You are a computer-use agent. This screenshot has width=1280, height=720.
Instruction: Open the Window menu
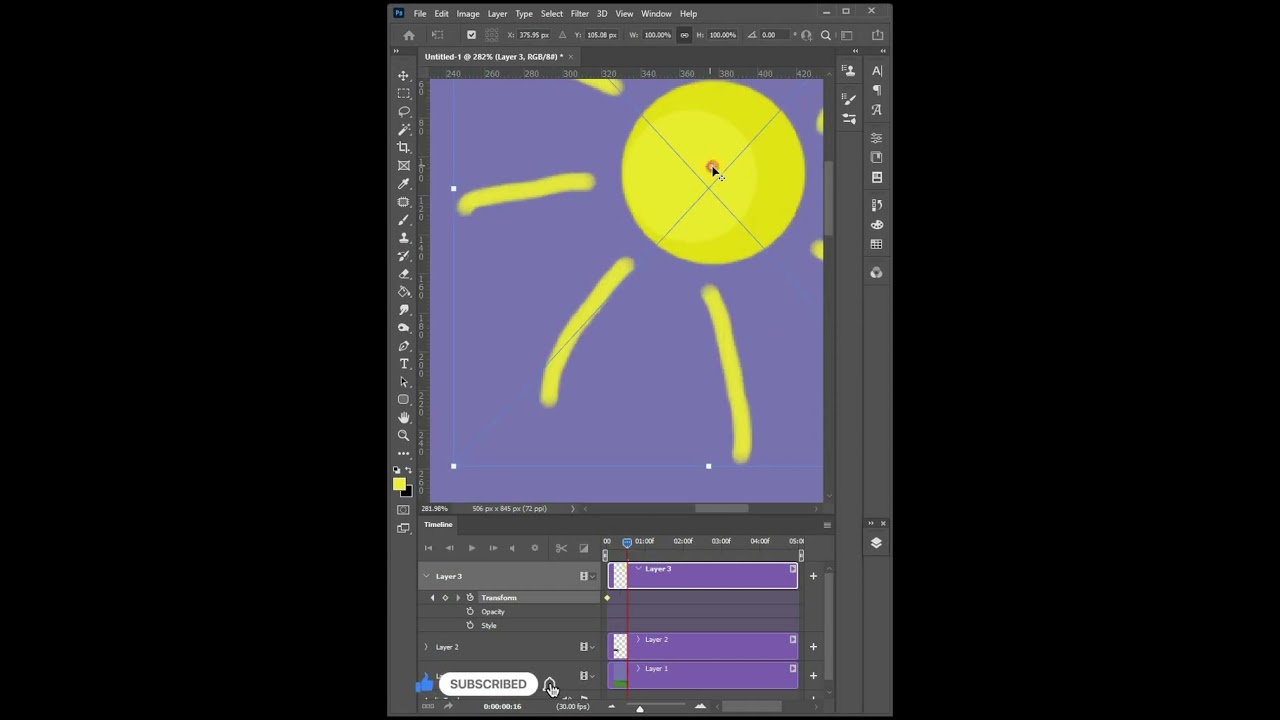(x=656, y=14)
